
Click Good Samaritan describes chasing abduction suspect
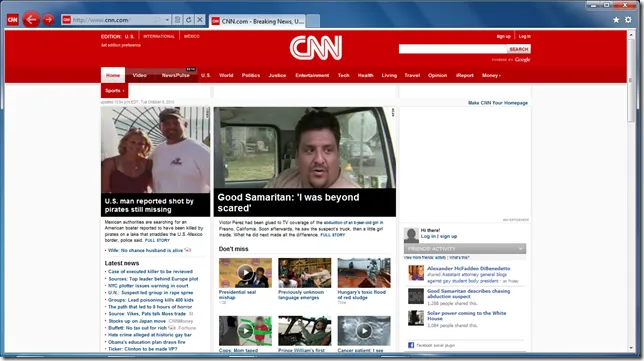(x=469, y=293)
